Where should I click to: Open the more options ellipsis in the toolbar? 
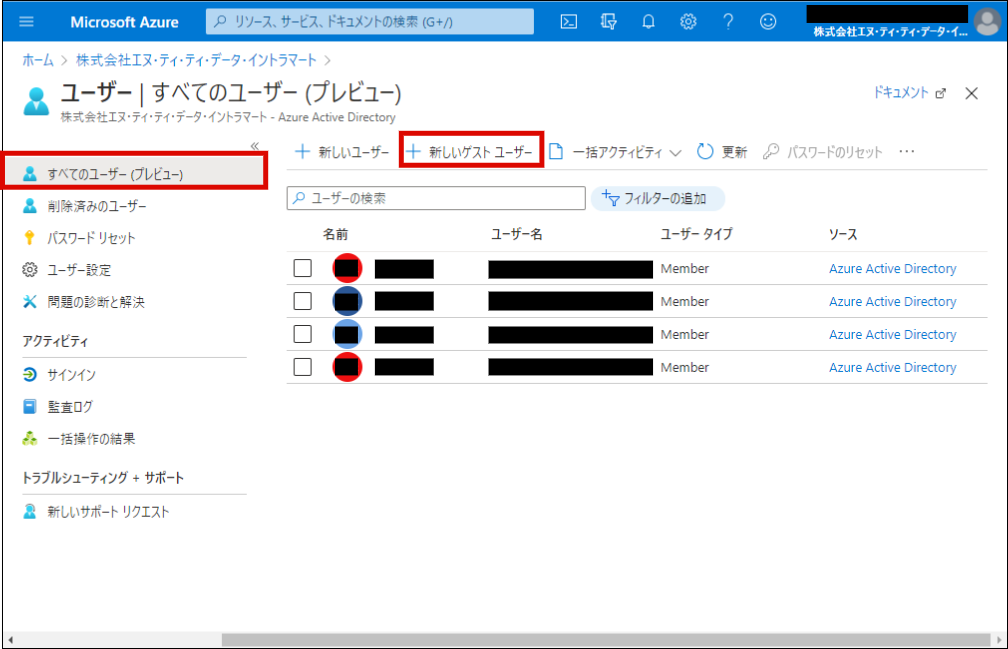pyautogui.click(x=906, y=152)
